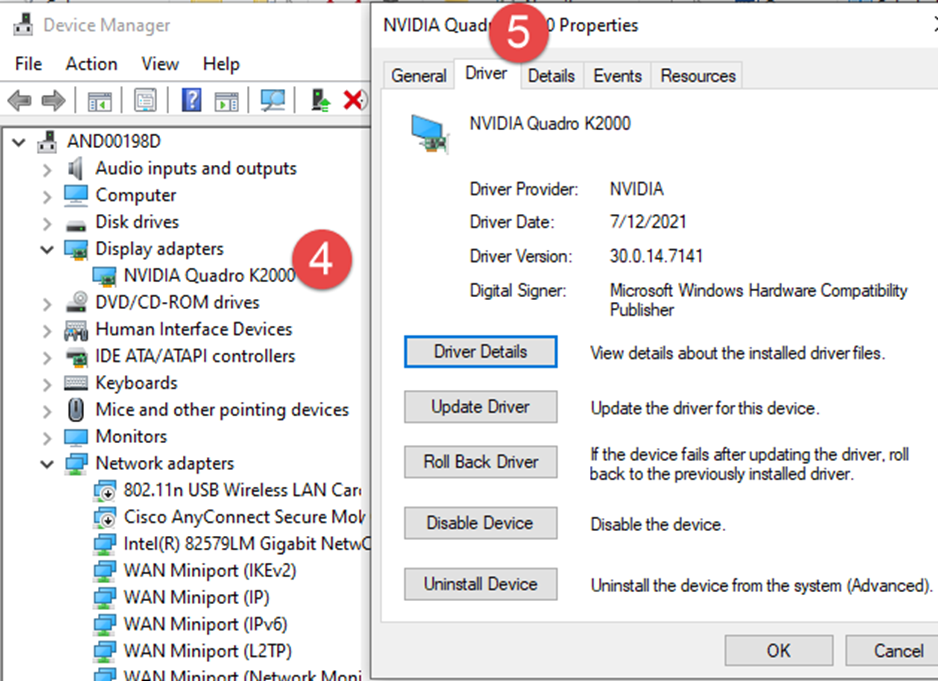The image size is (938, 681).
Task: Collapse the Display adapters category
Action: (46, 249)
